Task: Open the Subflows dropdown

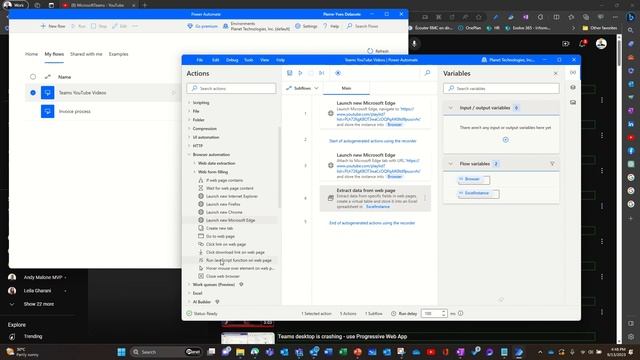Action: coord(302,88)
